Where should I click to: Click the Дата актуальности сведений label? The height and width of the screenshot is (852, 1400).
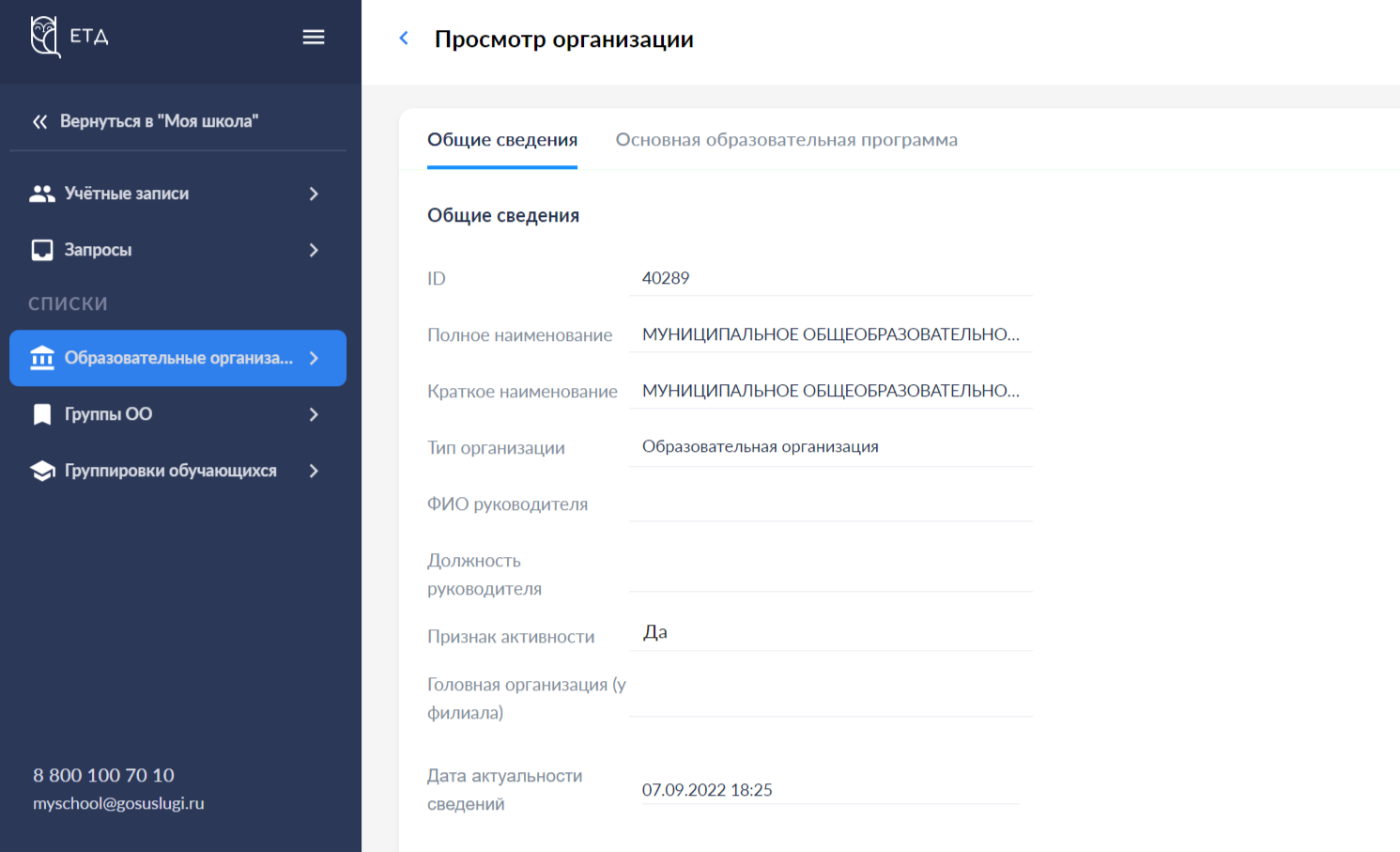505,790
